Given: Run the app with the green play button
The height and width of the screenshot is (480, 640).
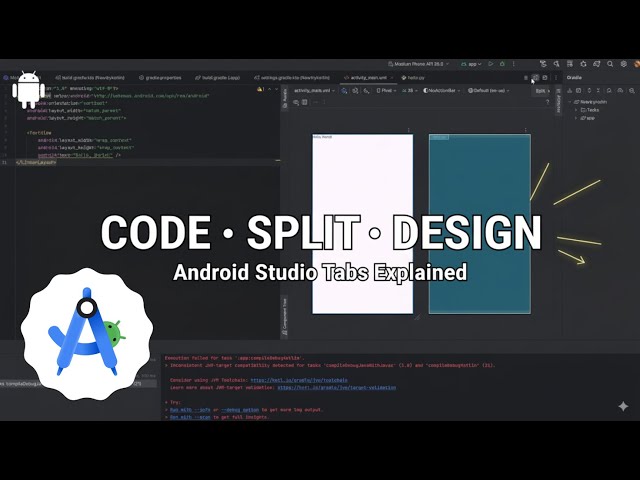Looking at the screenshot, I should point(491,64).
